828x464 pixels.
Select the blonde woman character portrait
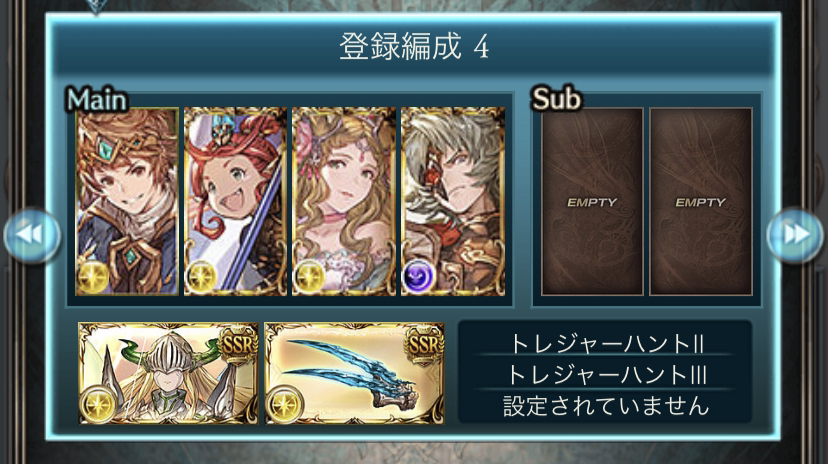tap(344, 201)
